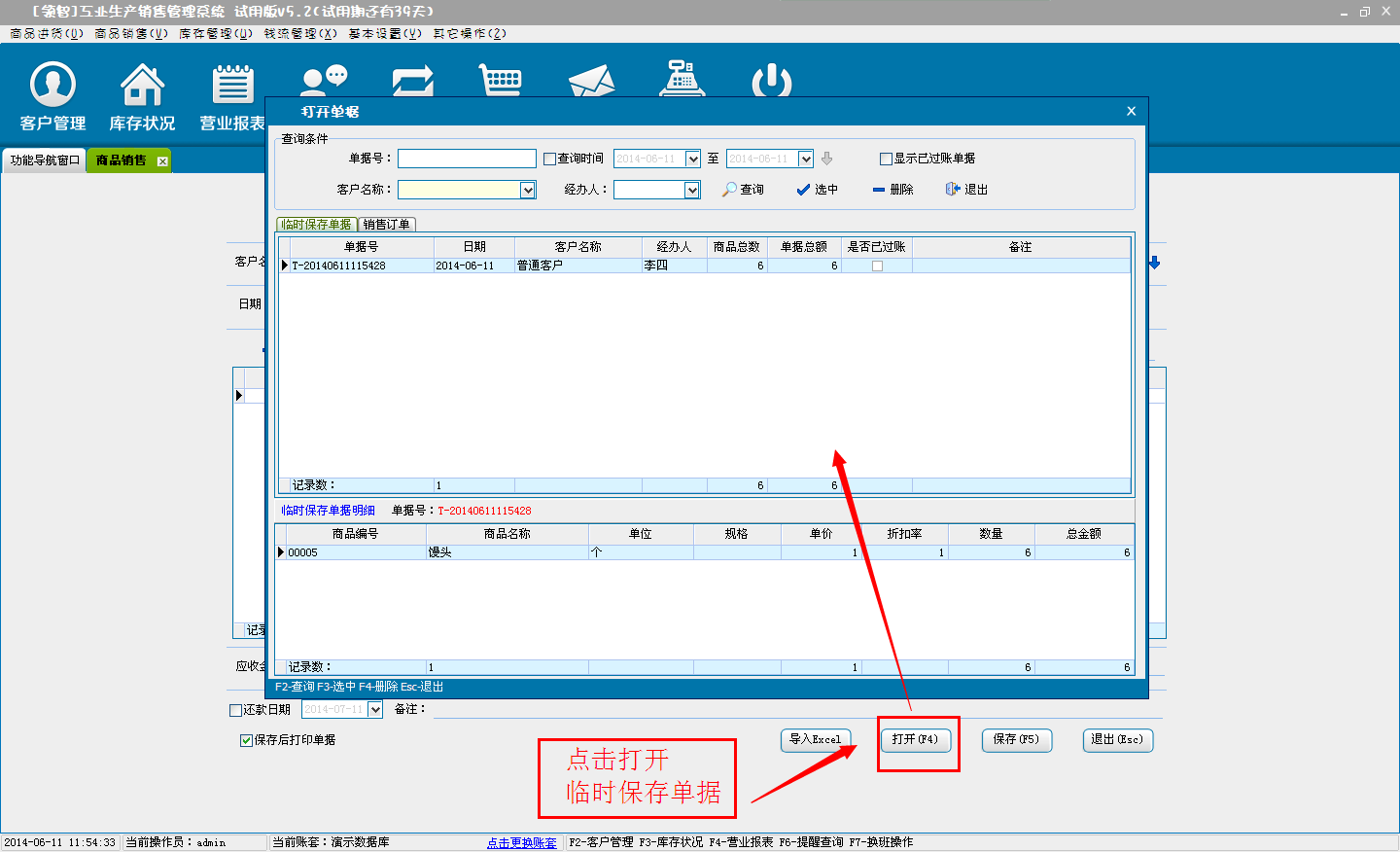Click the 删除 button in dialog
The image size is (1400, 852).
pyautogui.click(x=892, y=190)
